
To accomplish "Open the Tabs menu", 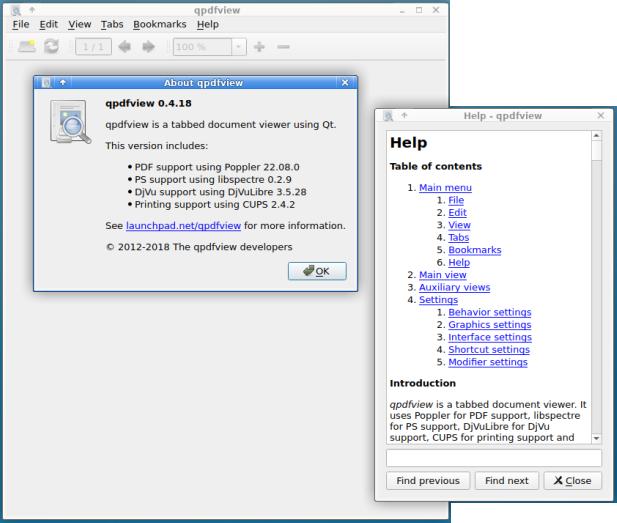I will coord(112,24).
